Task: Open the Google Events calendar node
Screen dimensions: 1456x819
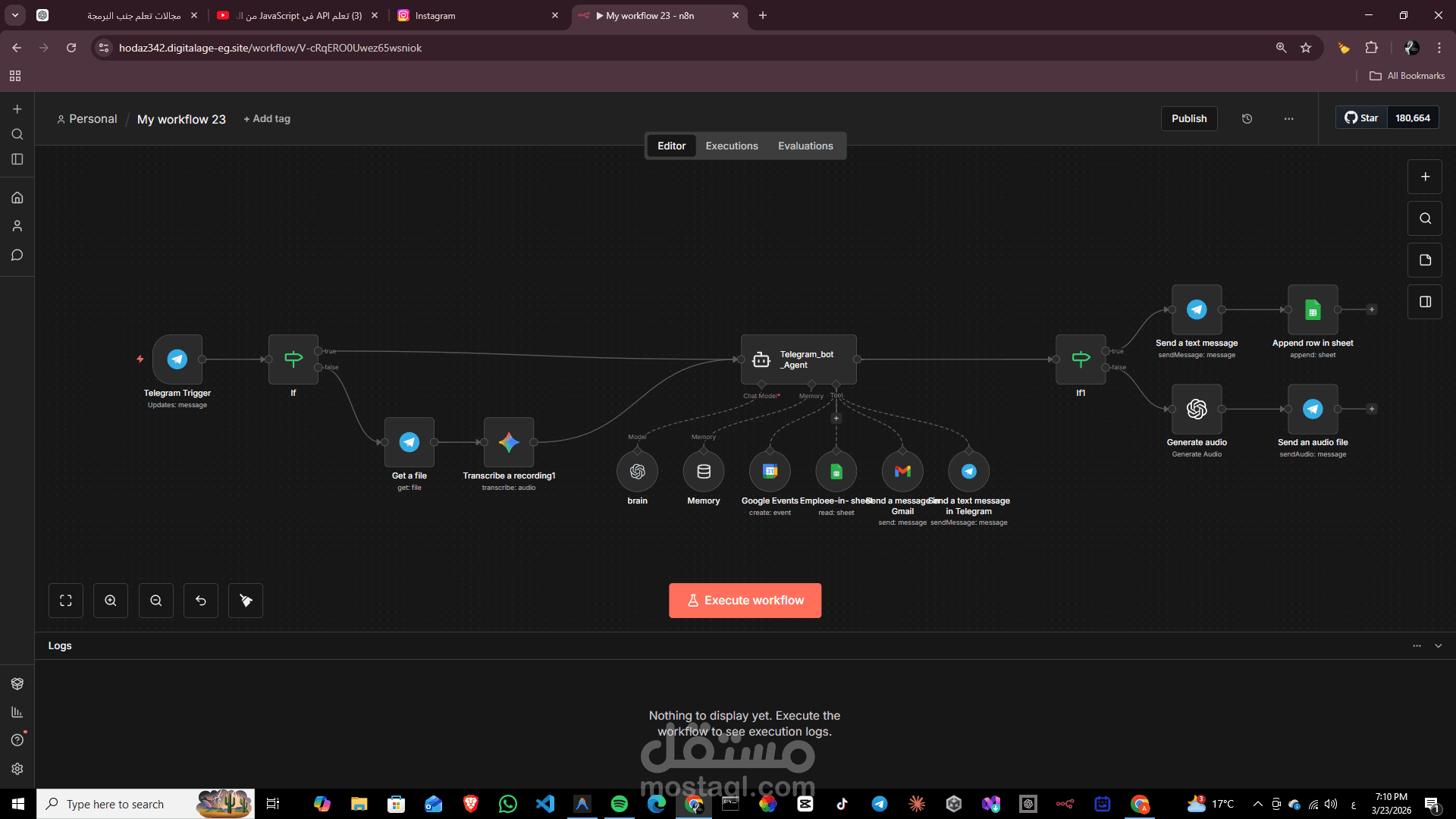Action: click(x=770, y=471)
